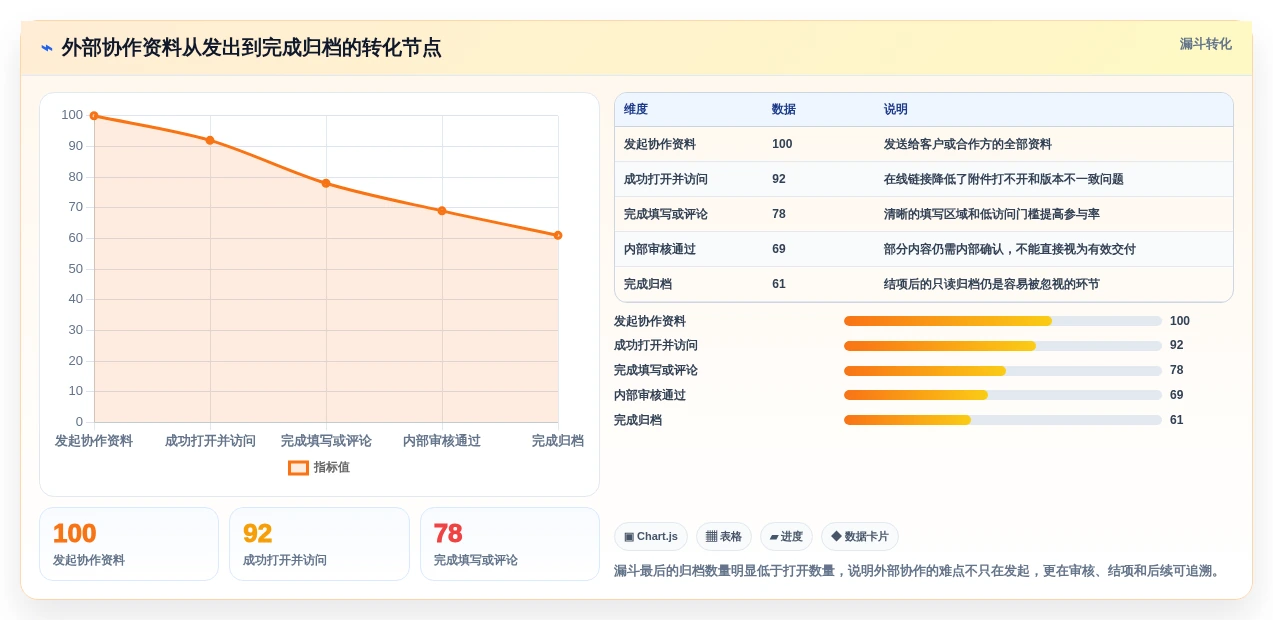Click the chart point for 发起协作资料
This screenshot has width=1273, height=620.
[94, 116]
